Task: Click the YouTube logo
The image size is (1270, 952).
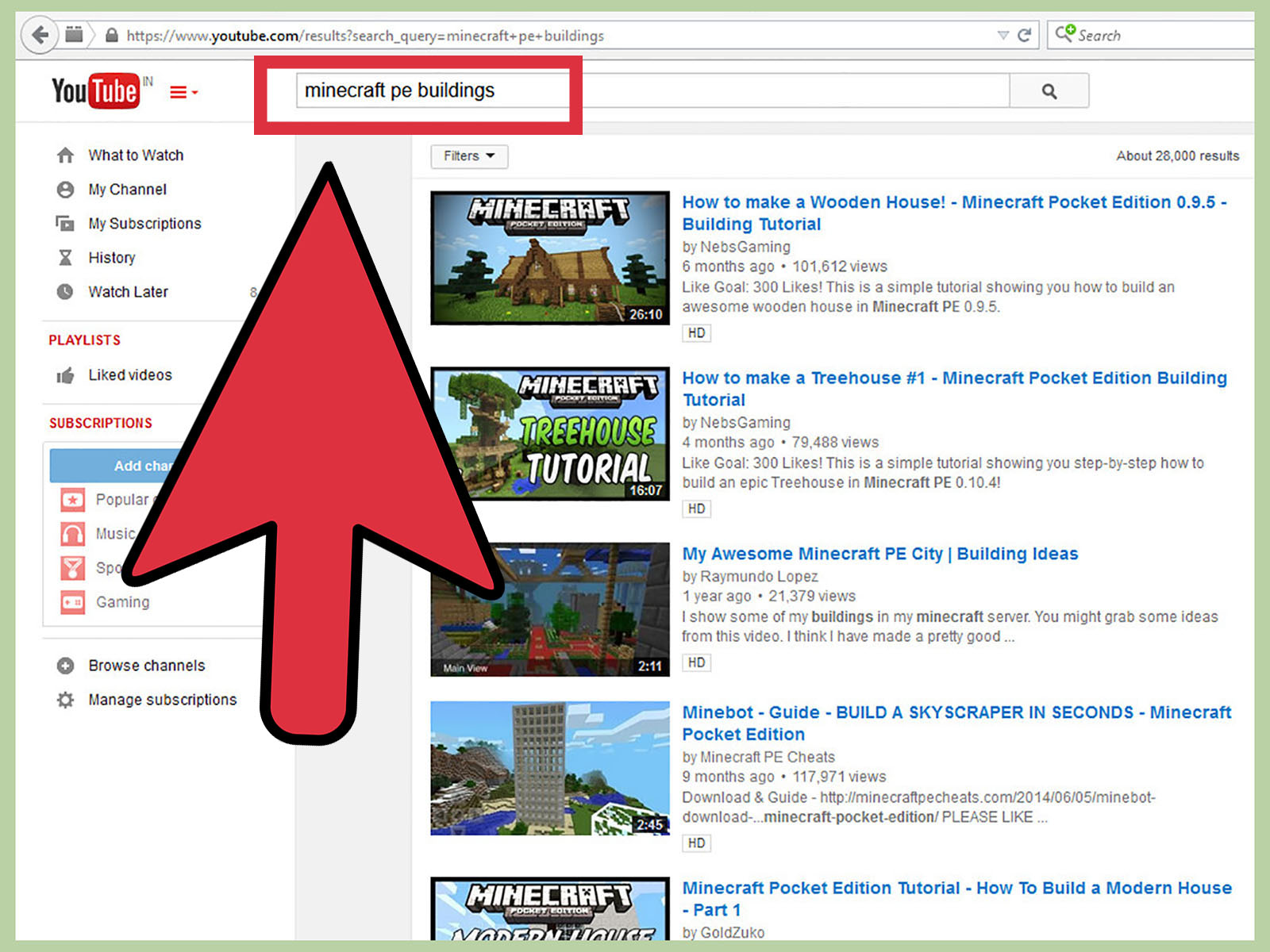Action: pyautogui.click(x=95, y=91)
